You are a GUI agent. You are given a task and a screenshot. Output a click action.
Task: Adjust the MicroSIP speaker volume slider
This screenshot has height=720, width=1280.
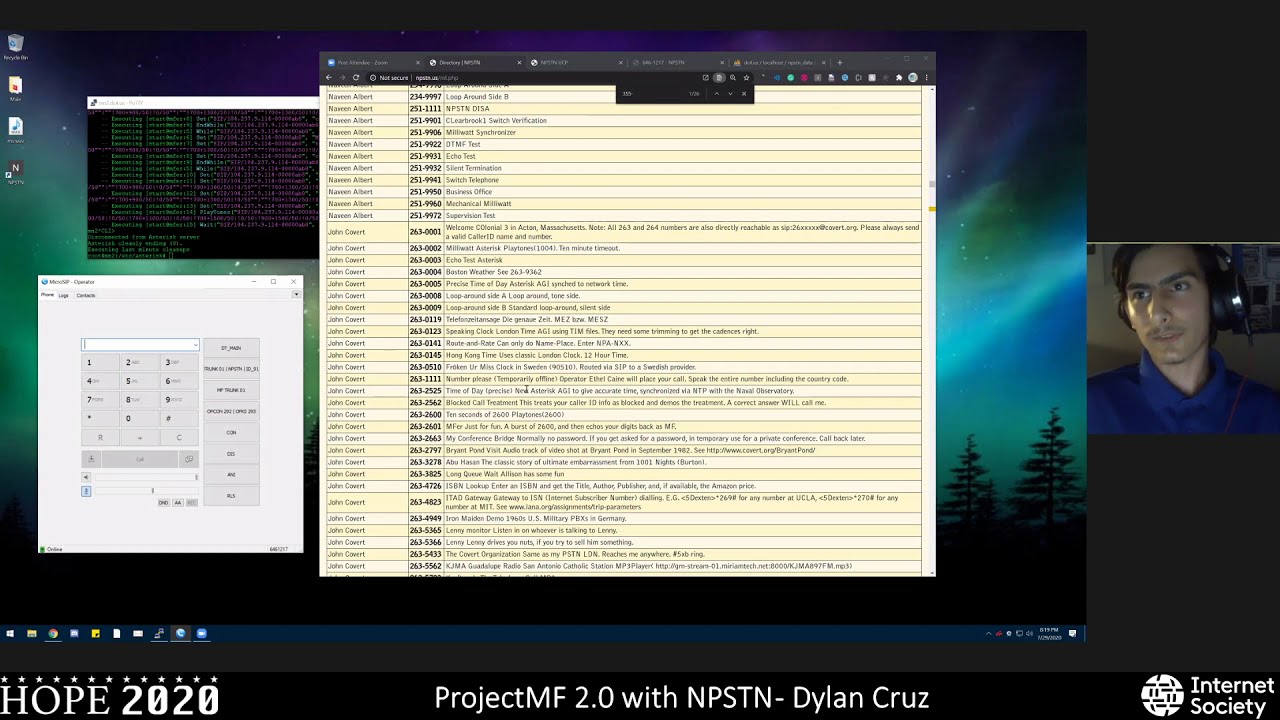point(147,477)
